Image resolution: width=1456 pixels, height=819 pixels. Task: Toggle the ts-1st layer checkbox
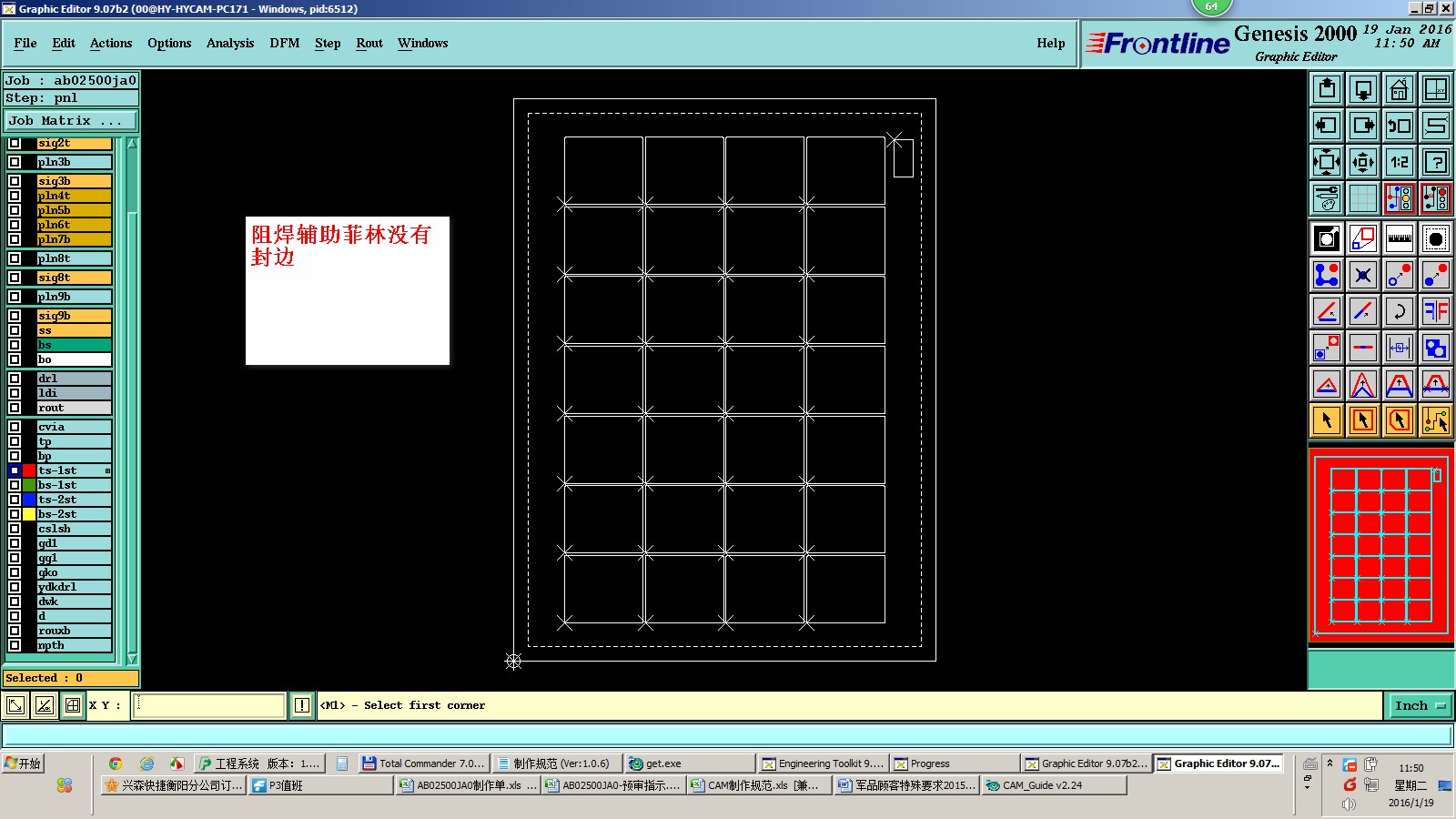pos(15,470)
